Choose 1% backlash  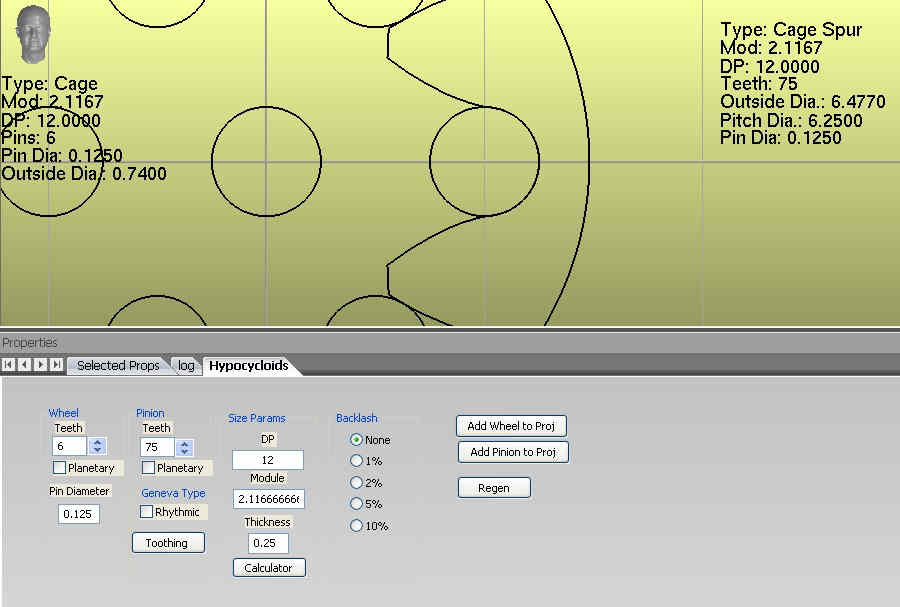pyautogui.click(x=356, y=461)
